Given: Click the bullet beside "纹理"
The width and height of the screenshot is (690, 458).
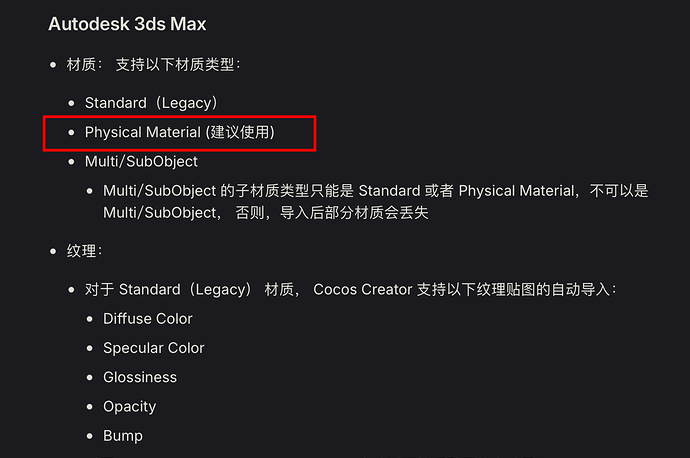Looking at the screenshot, I should pyautogui.click(x=53, y=250).
